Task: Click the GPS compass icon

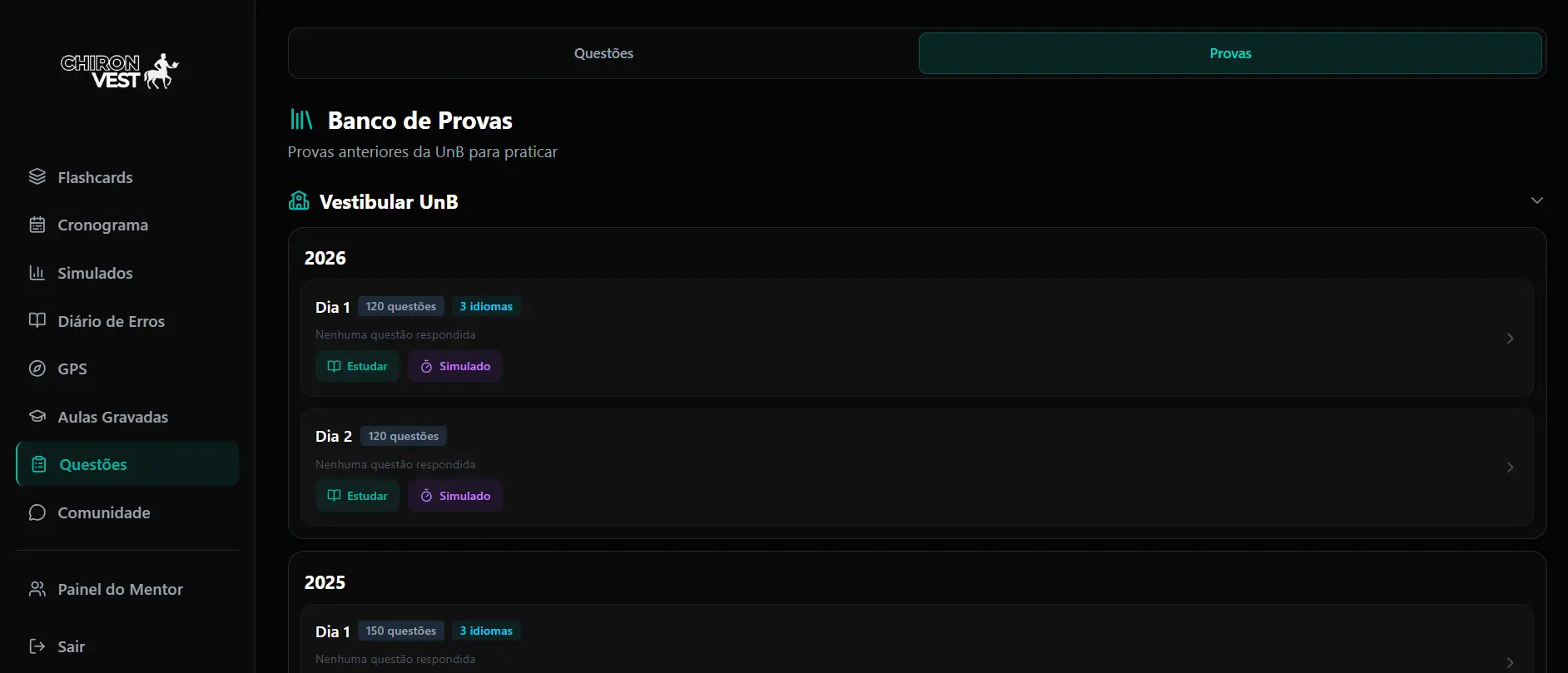Action: tap(37, 369)
